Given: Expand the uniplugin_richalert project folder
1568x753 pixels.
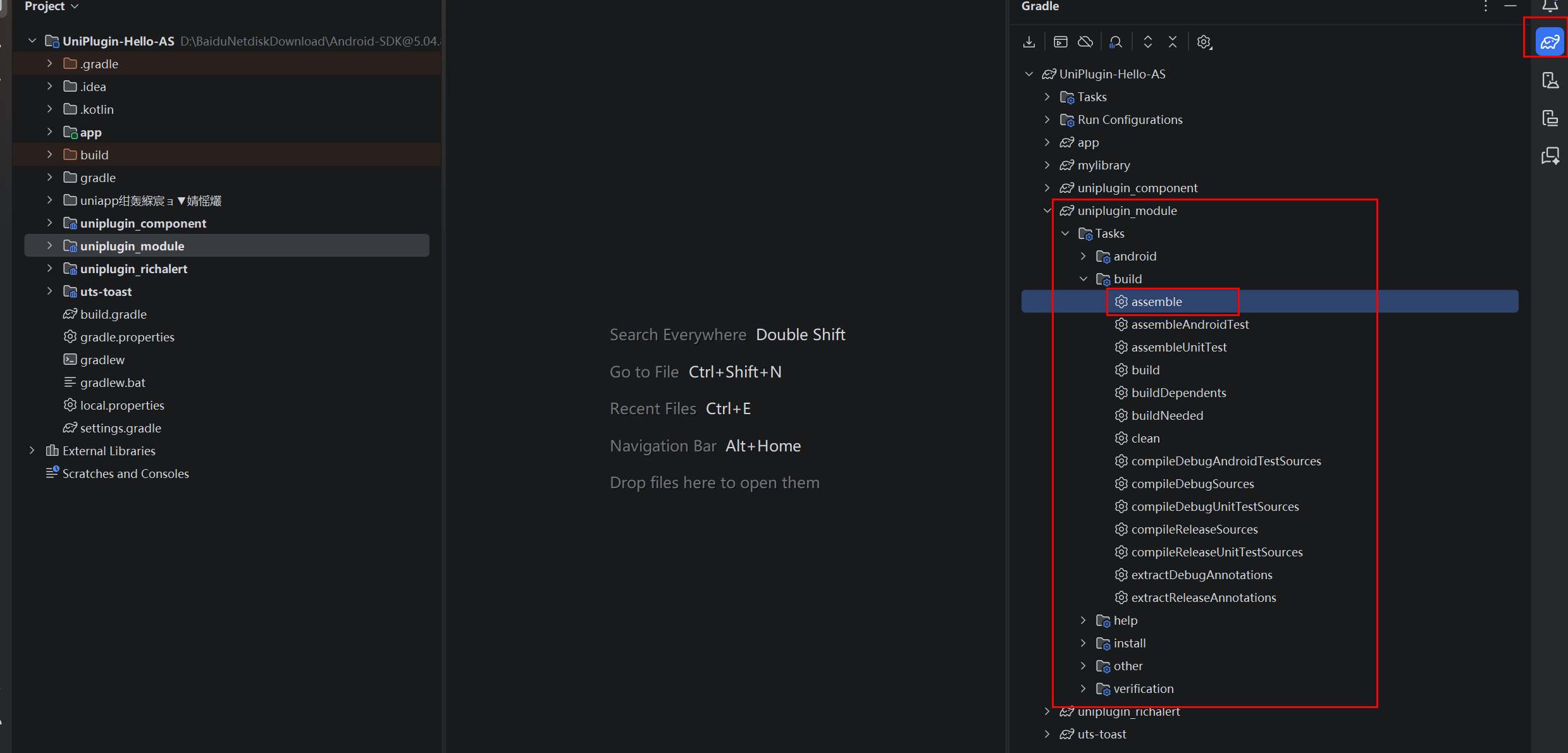Looking at the screenshot, I should 50,269.
